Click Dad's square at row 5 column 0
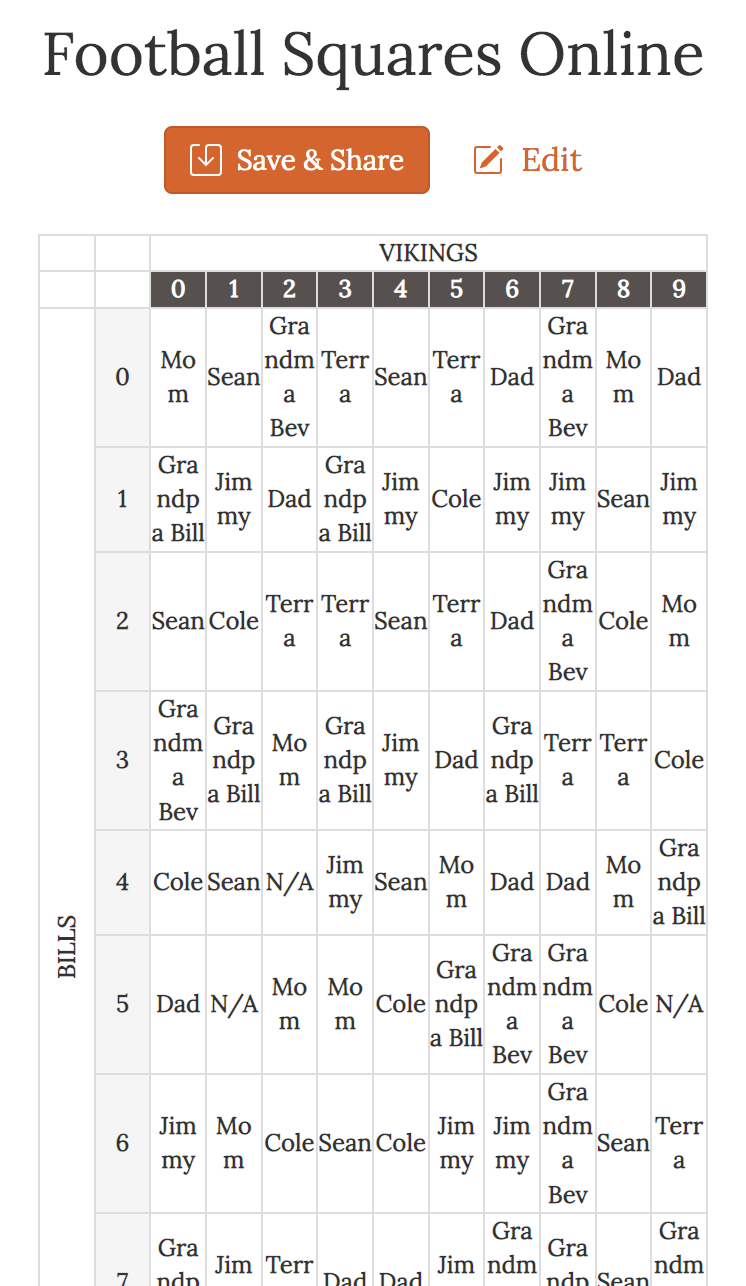Image resolution: width=746 pixels, height=1286 pixels. [x=177, y=1003]
